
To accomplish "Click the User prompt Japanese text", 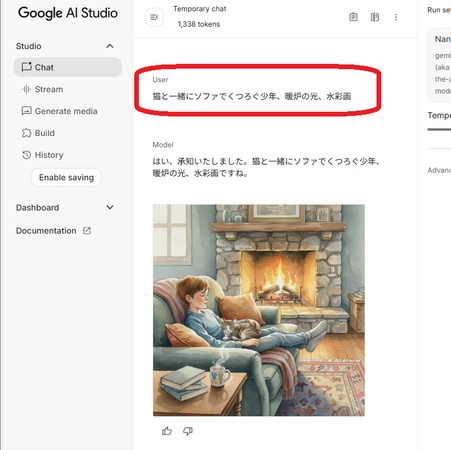I will click(x=252, y=96).
